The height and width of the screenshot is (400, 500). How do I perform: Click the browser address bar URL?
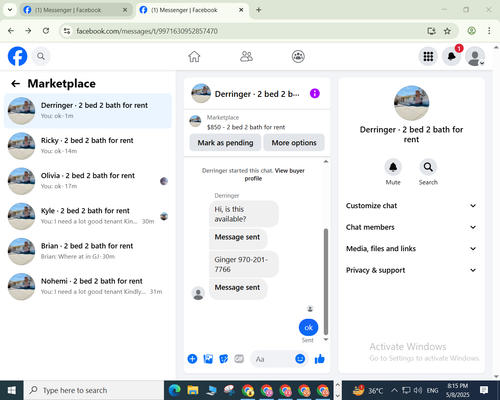click(147, 31)
